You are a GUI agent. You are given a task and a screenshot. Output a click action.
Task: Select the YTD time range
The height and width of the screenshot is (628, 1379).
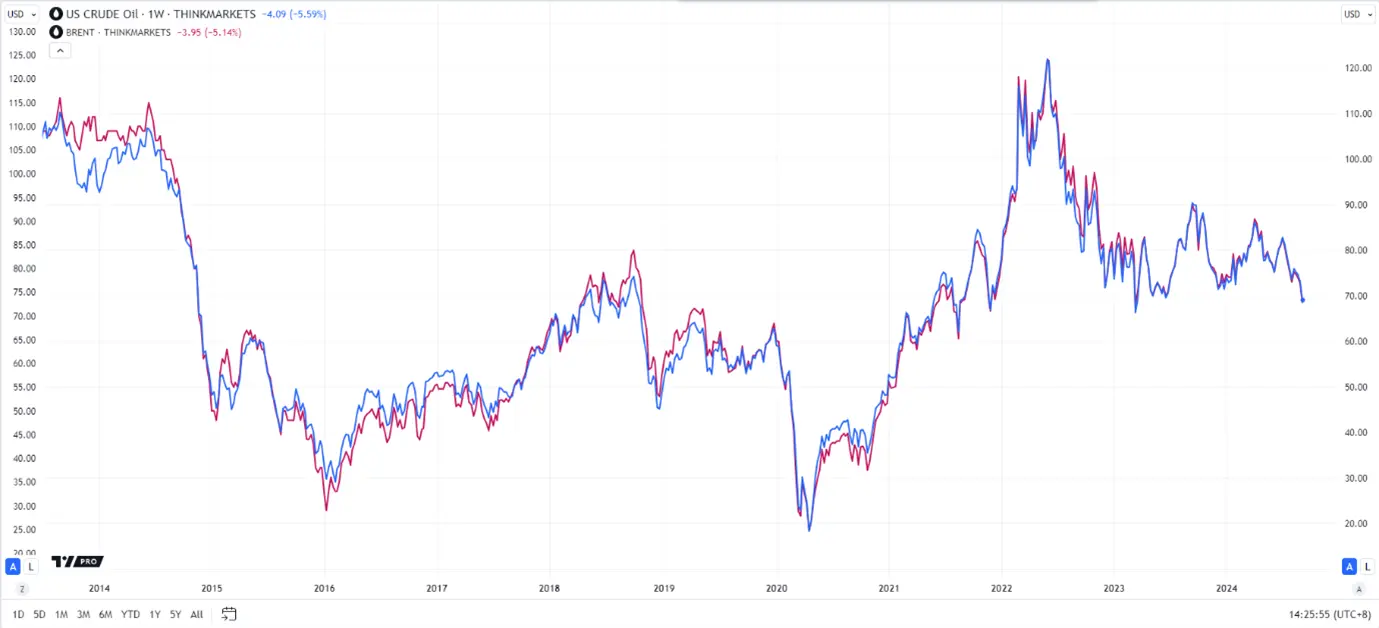(130, 614)
